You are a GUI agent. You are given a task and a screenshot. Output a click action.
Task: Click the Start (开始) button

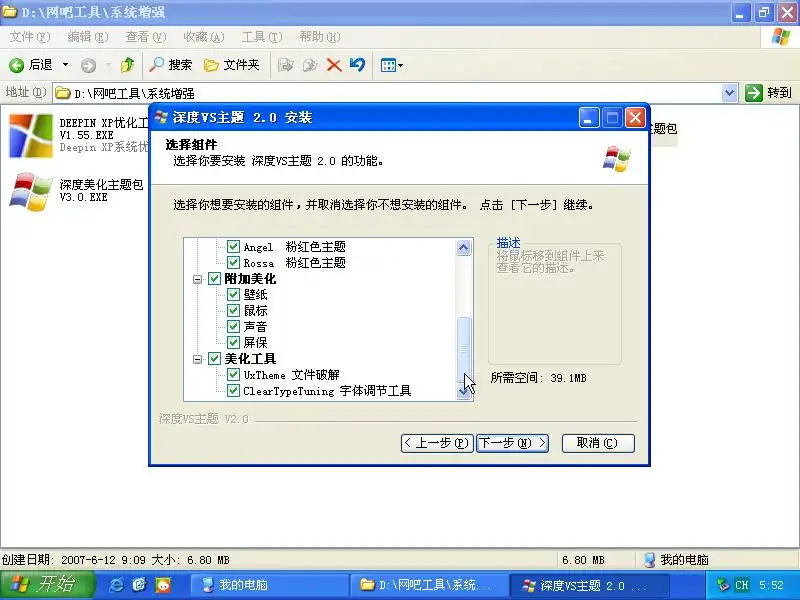47,584
